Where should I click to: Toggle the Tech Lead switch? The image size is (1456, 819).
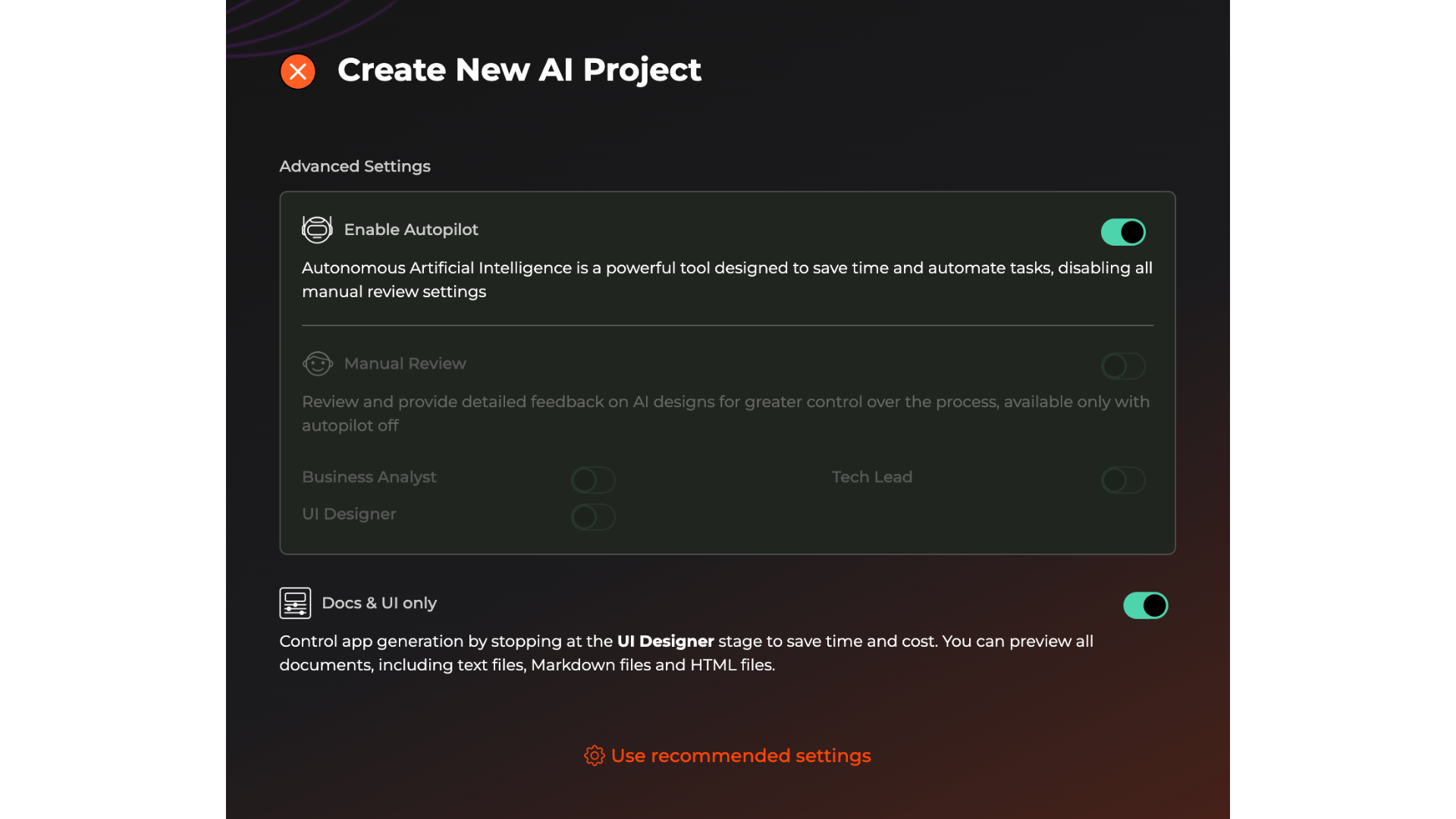coord(1123,480)
